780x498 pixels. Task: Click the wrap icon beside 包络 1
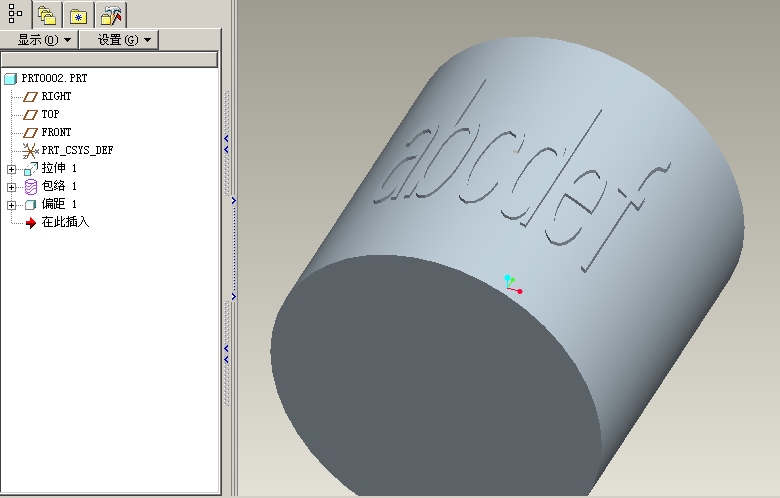(31, 187)
